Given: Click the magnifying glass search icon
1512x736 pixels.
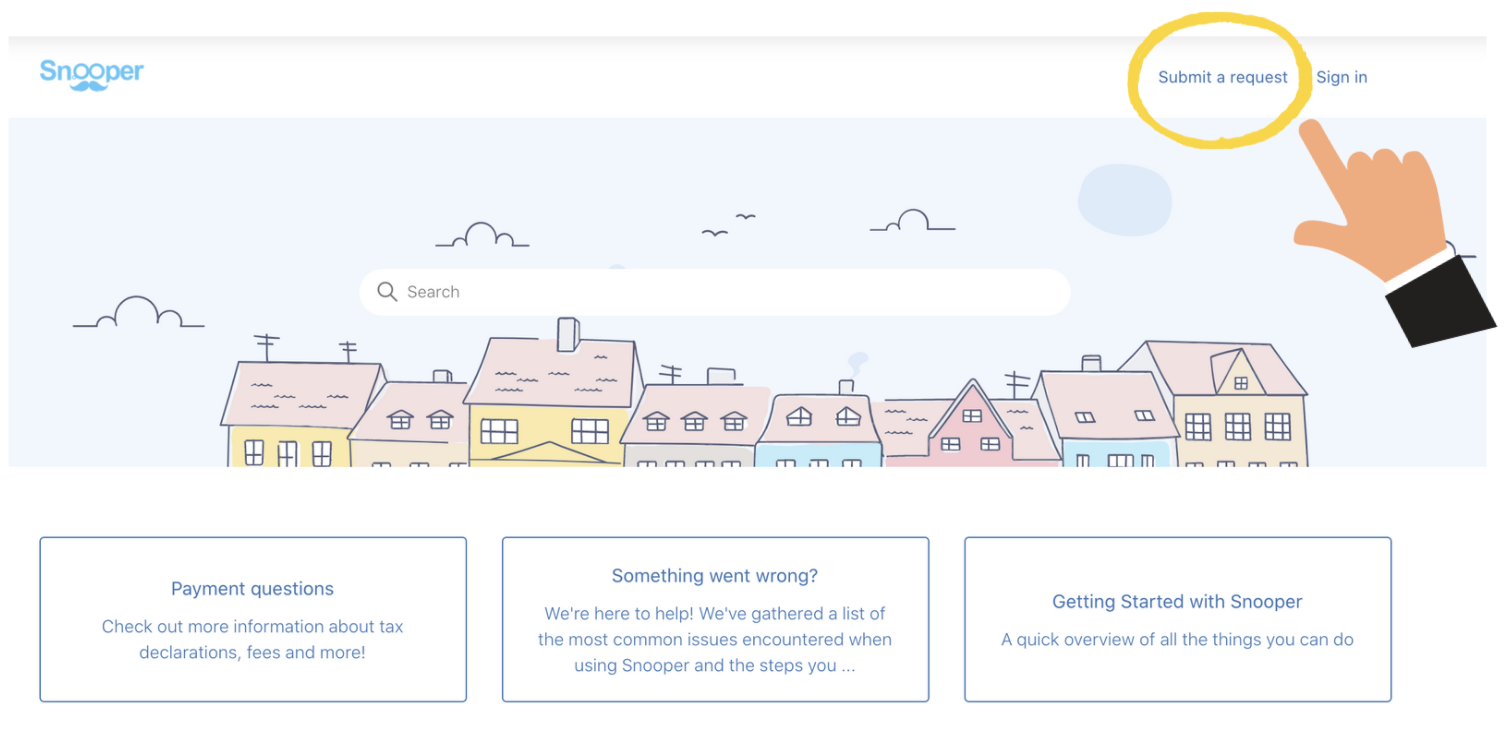Looking at the screenshot, I should pos(387,292).
